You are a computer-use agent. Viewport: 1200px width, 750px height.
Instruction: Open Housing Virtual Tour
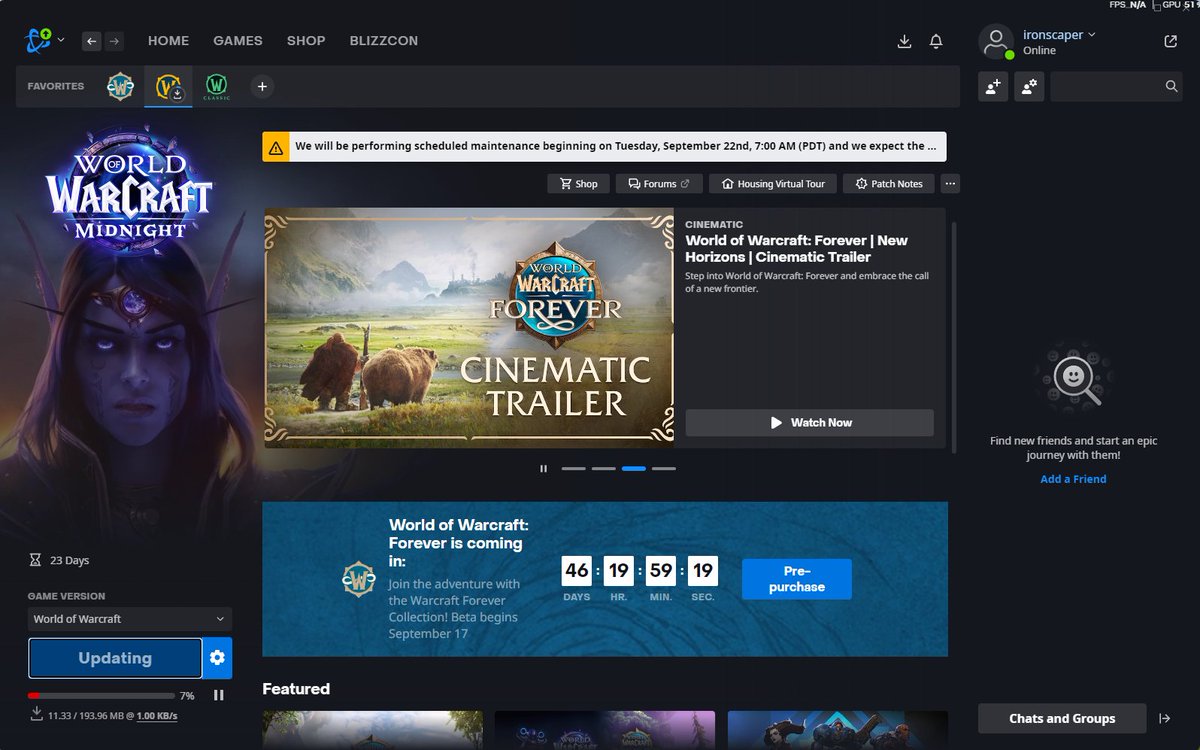[x=772, y=184]
